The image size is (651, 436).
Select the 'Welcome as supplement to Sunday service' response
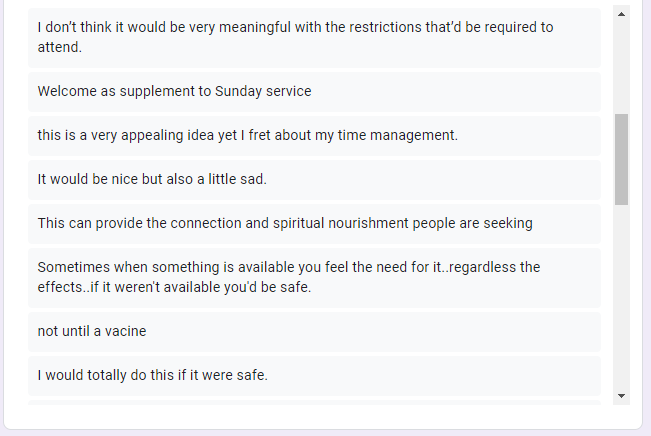(x=314, y=92)
